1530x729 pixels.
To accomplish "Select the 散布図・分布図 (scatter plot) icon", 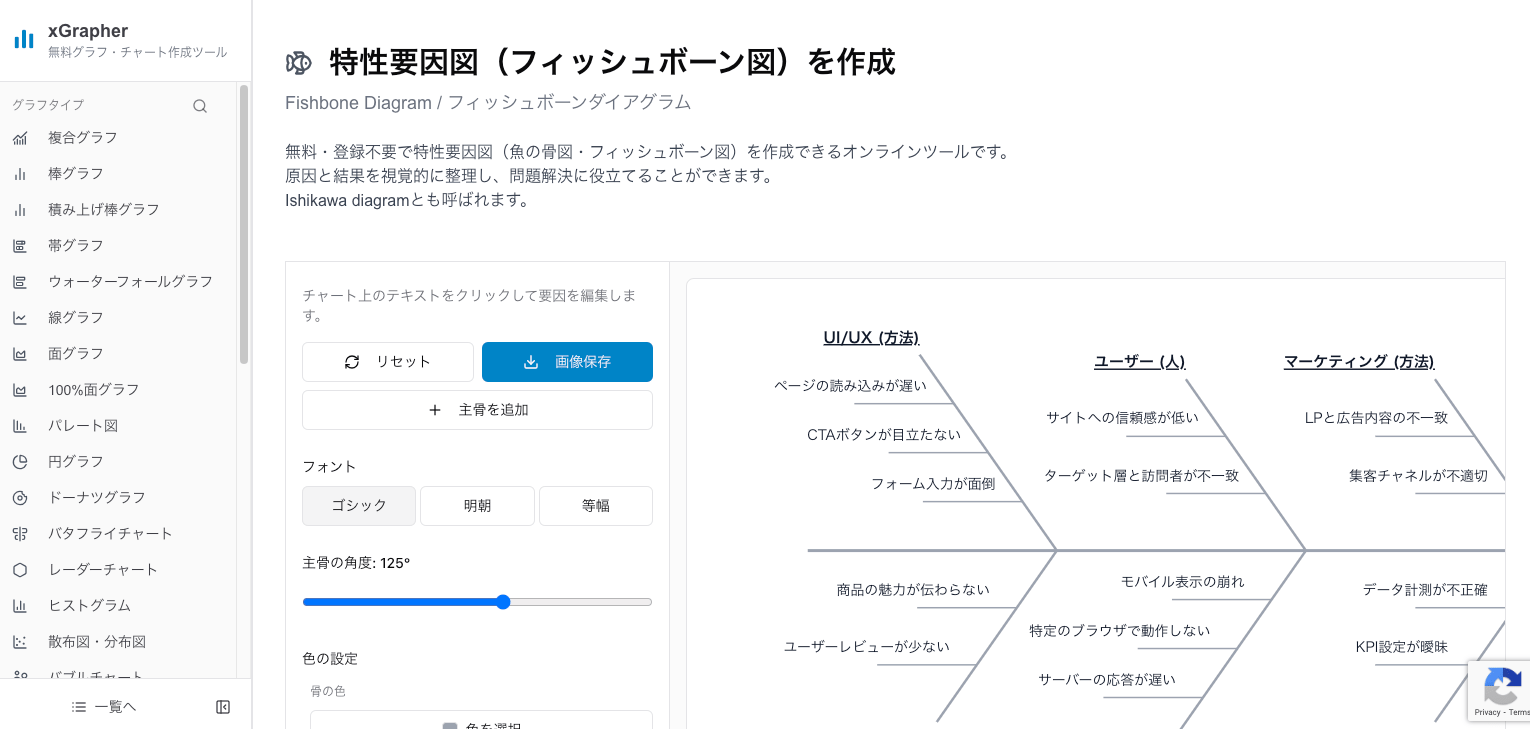I will point(20,641).
